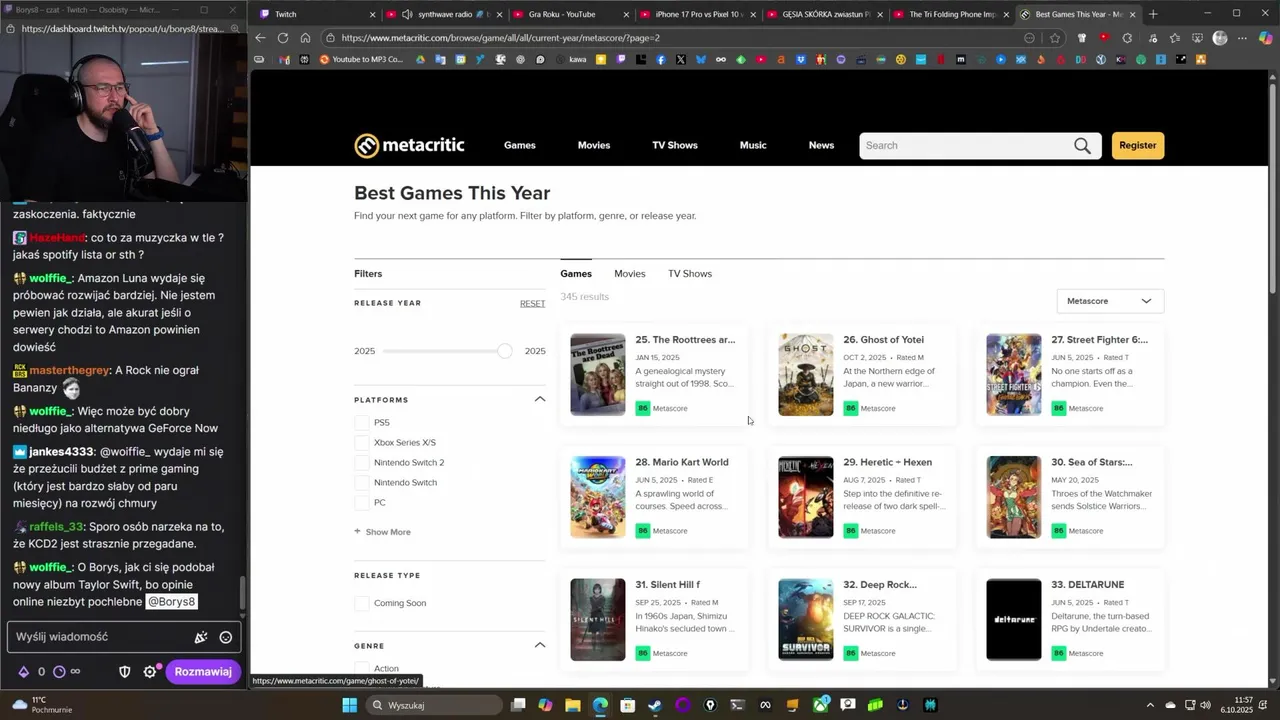Click the Metacritic logo
Screen dimensions: 1280x720
[x=409, y=145]
